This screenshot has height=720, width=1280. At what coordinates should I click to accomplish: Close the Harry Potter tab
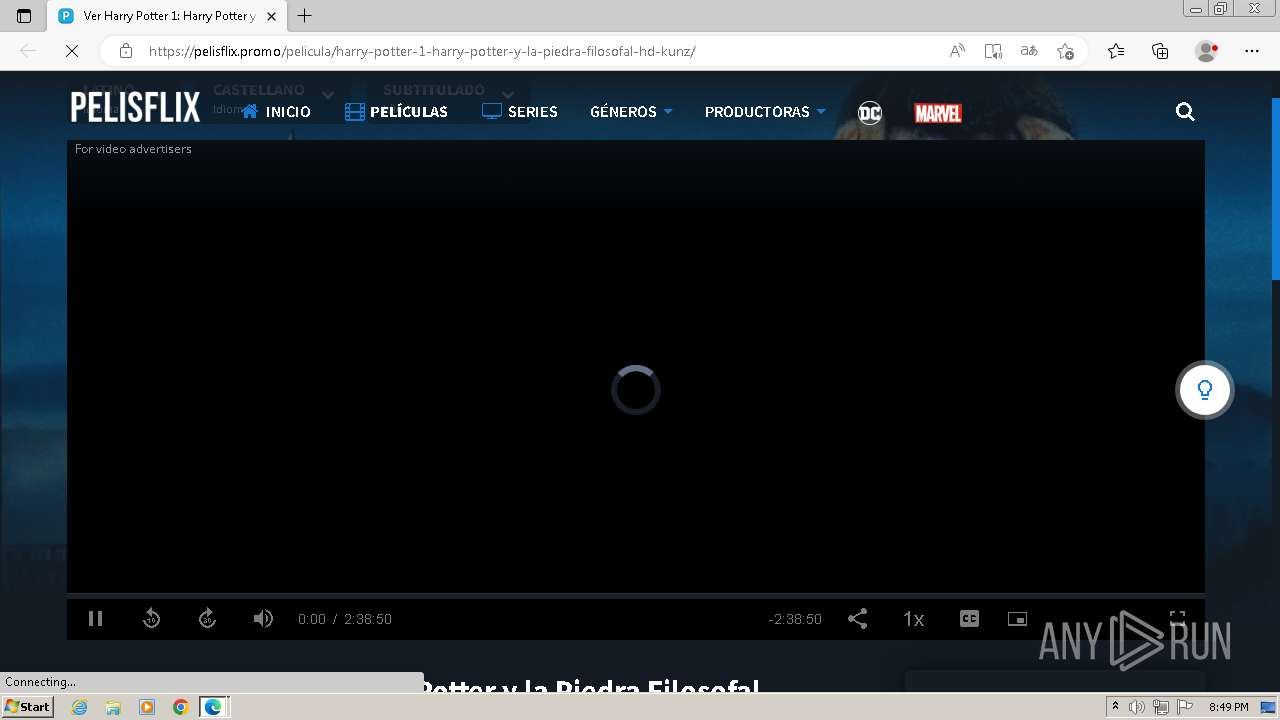coord(271,16)
